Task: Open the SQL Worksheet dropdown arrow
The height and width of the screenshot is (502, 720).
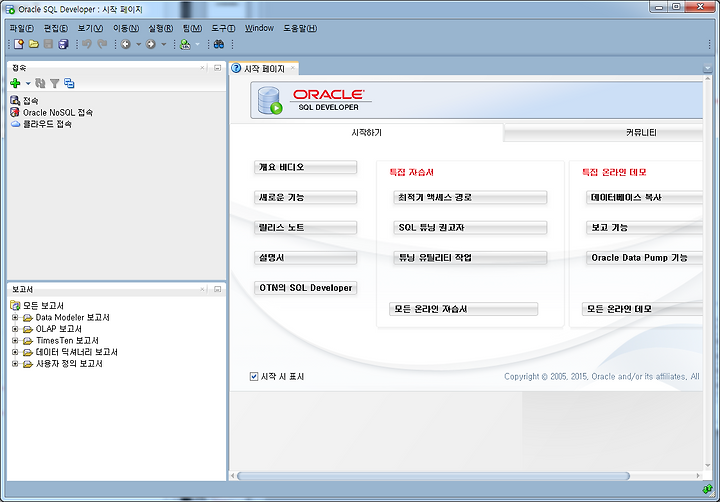Action: click(197, 45)
